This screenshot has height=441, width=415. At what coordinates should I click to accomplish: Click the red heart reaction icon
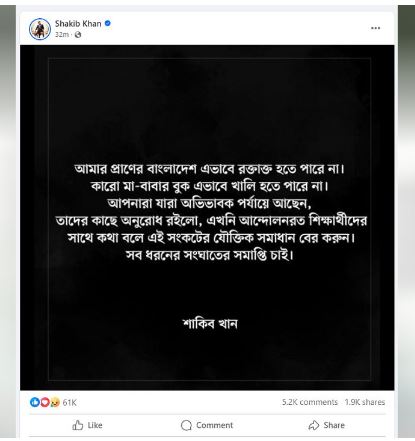(x=45, y=402)
